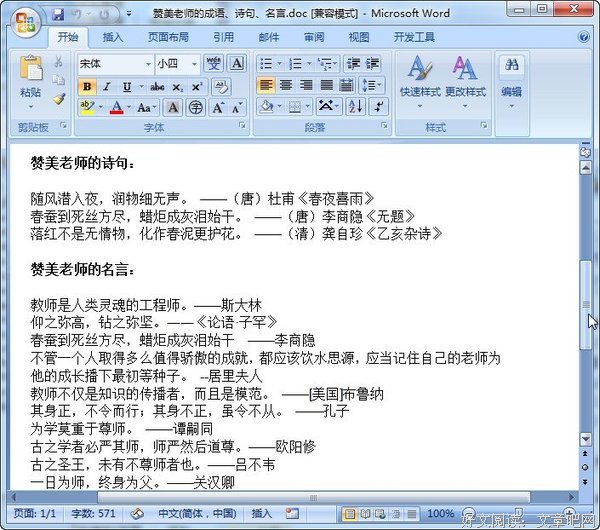Open font color picker
Image resolution: width=600 pixels, height=530 pixels.
127,107
